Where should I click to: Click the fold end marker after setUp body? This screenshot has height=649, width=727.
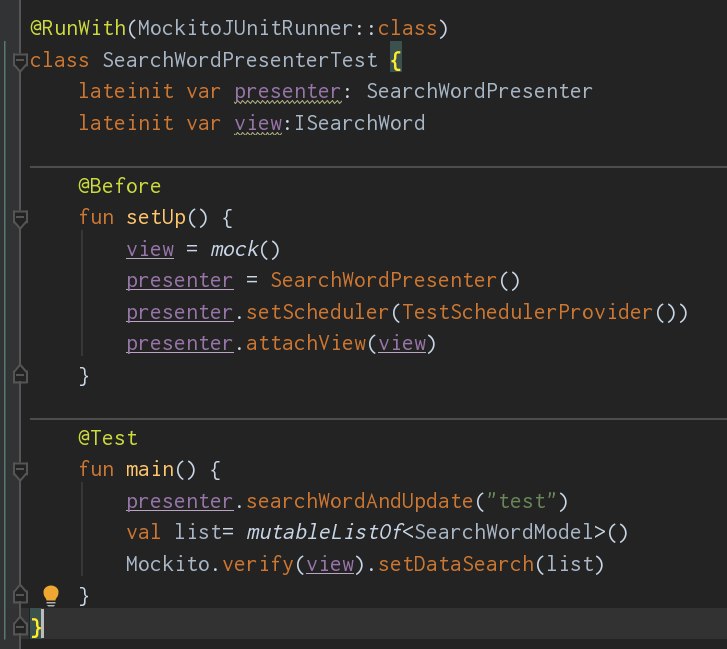point(20,375)
